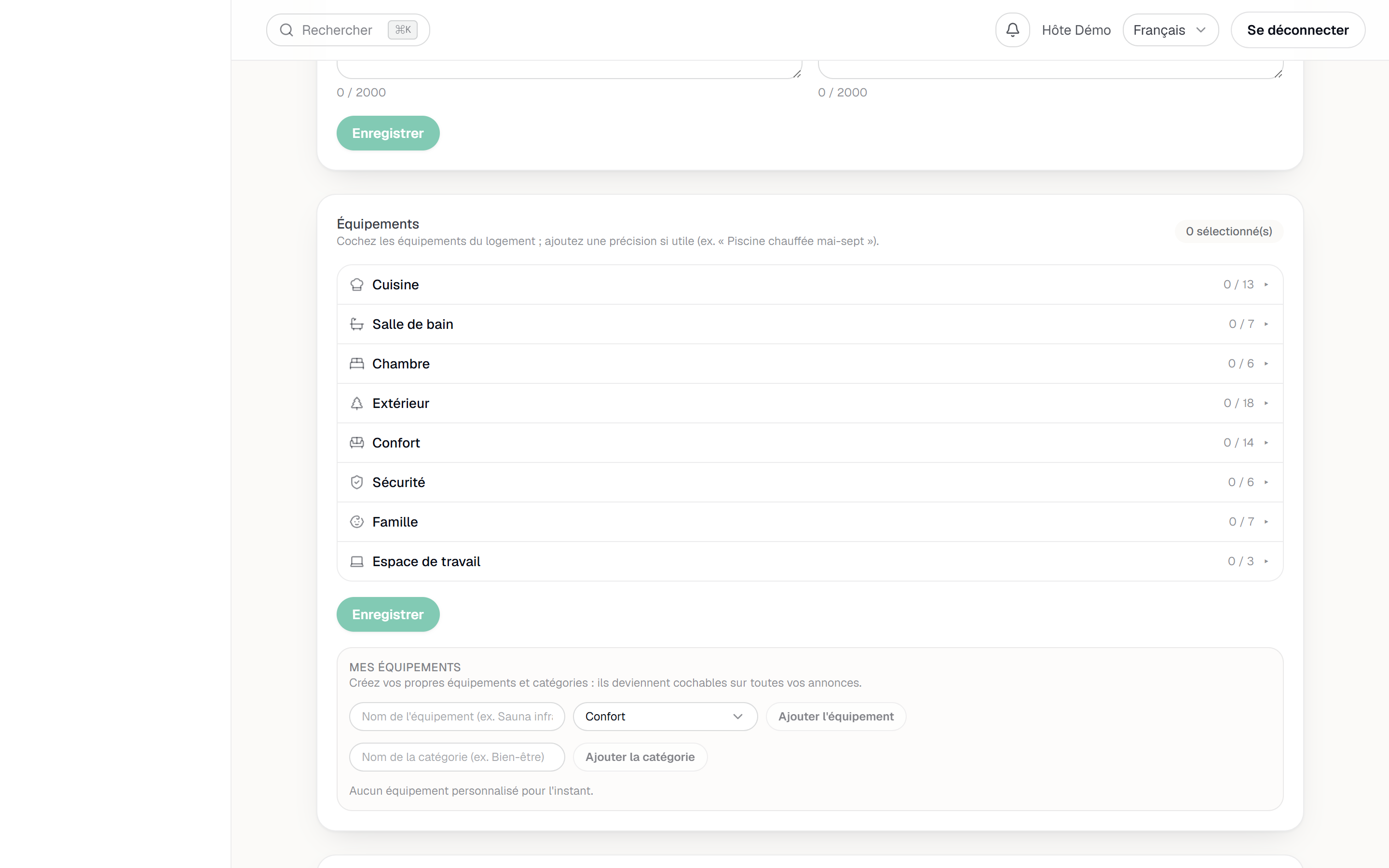Click the 0 / 18 count for Extérieur
1389x868 pixels.
click(1239, 404)
